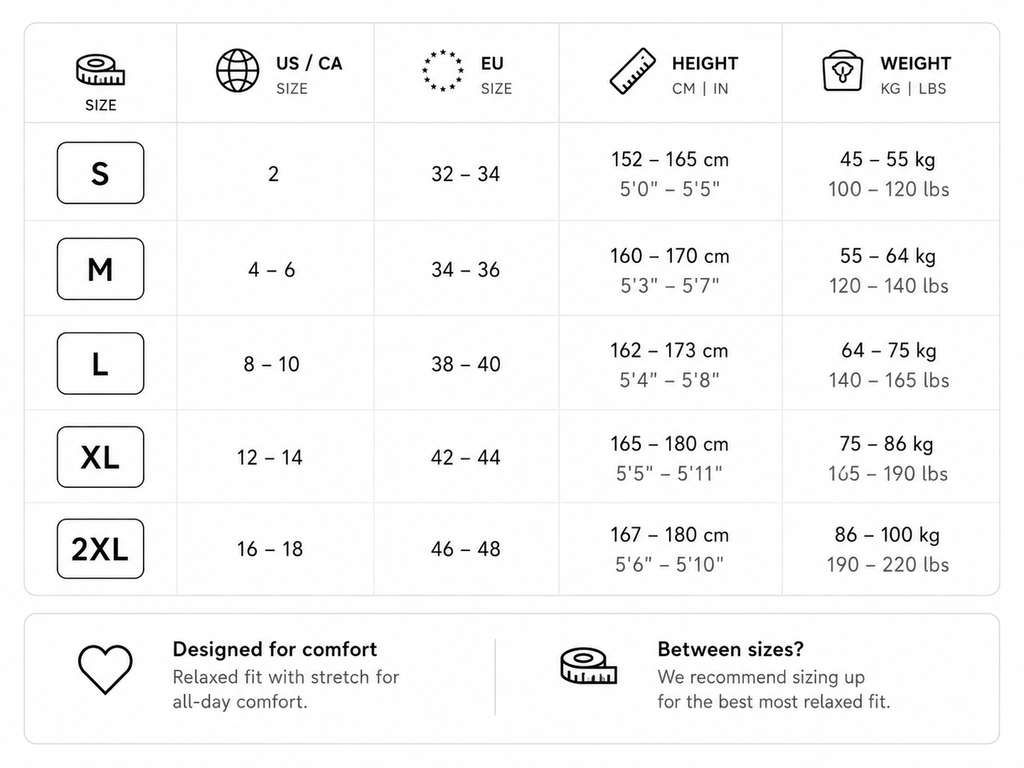Click the ruler icon beside HEIGHT
Screen dimensions: 1024x768
tap(633, 71)
